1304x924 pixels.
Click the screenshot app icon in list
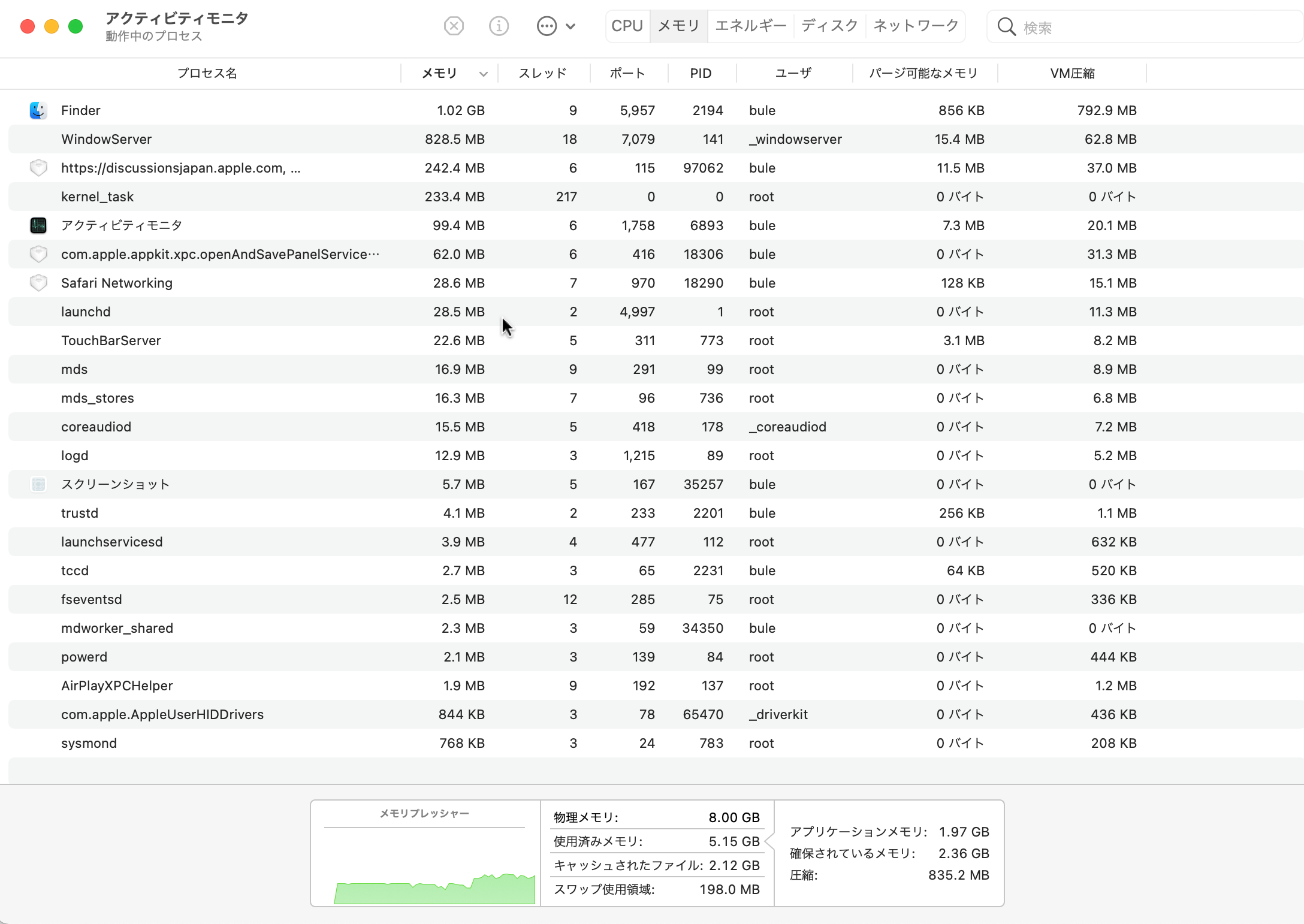pyautogui.click(x=38, y=484)
